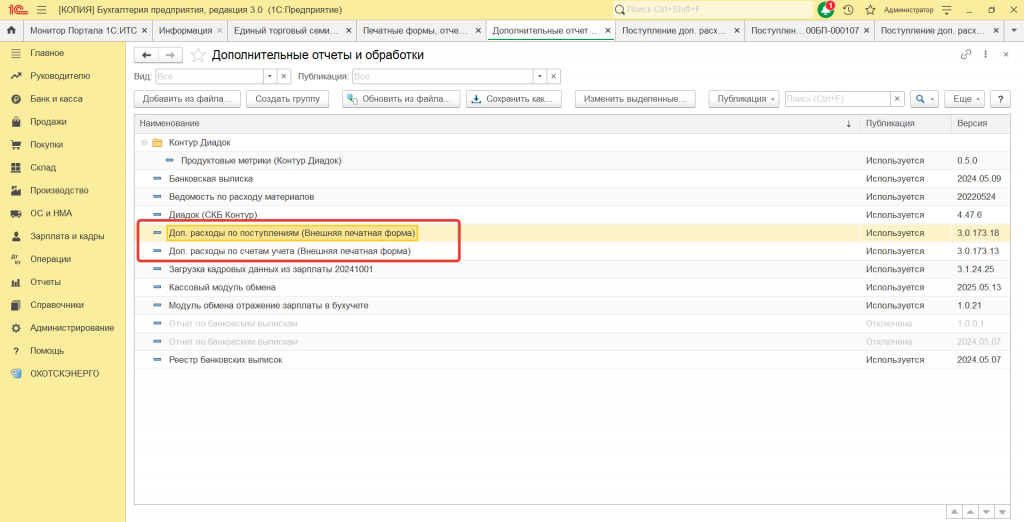This screenshot has height=522, width=1024.
Task: Open favorites star icon in title bar
Action: coord(870,10)
